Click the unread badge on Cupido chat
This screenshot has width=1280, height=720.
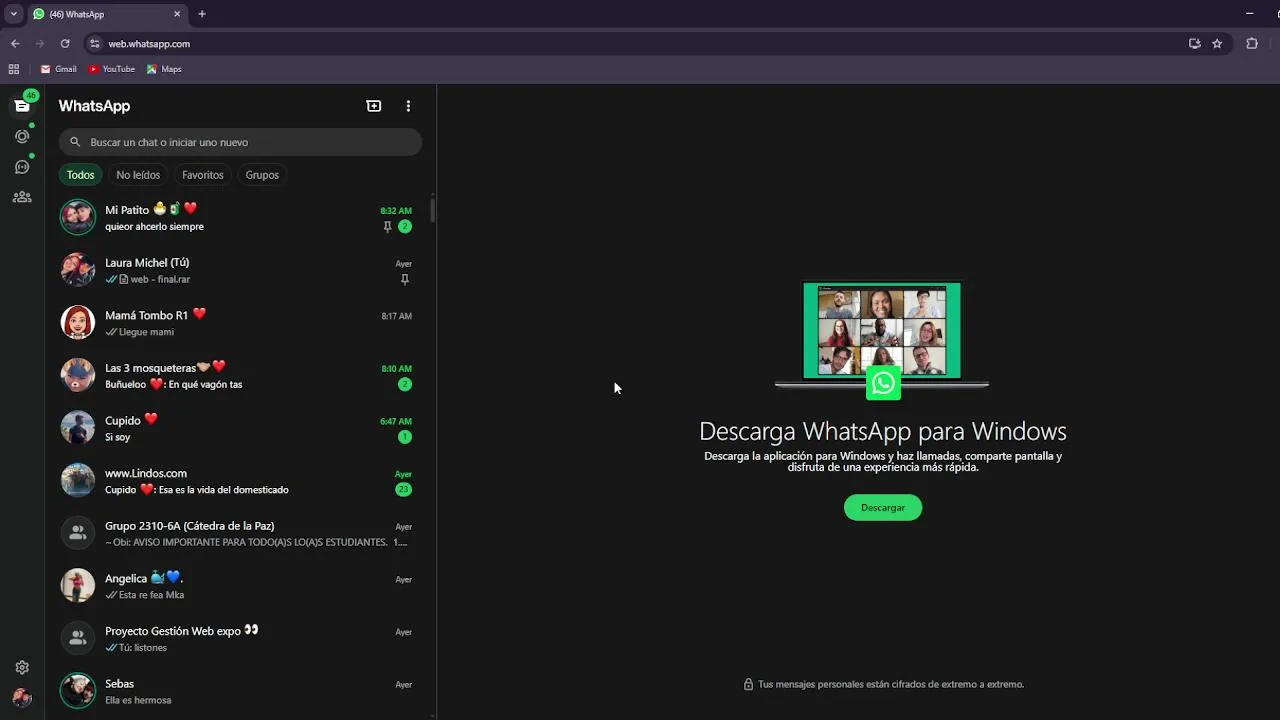click(x=405, y=437)
